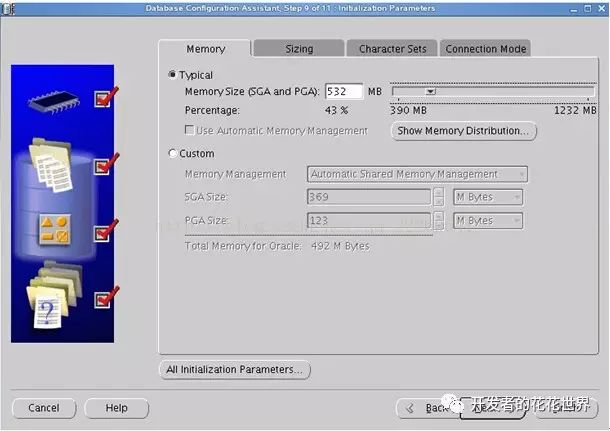
Task: Click Show Memory Distribution button
Action: (x=463, y=131)
